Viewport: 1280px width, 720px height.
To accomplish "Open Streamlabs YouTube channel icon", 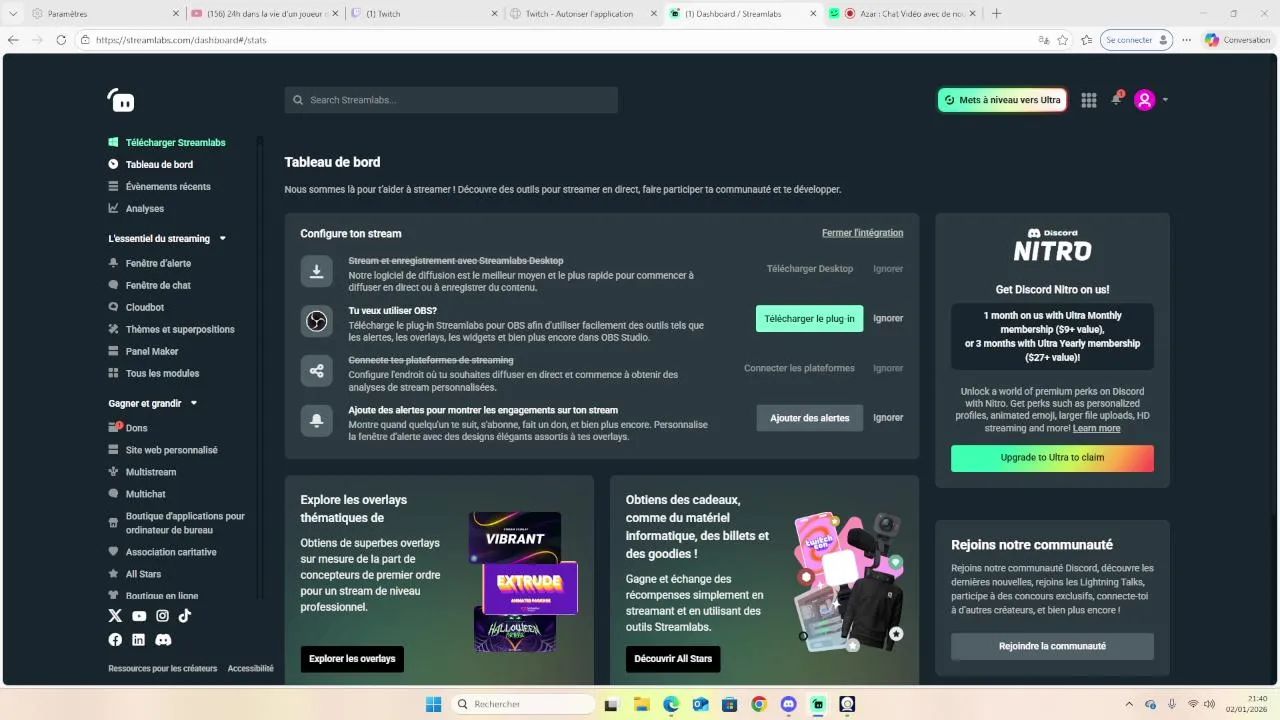I will pos(139,616).
